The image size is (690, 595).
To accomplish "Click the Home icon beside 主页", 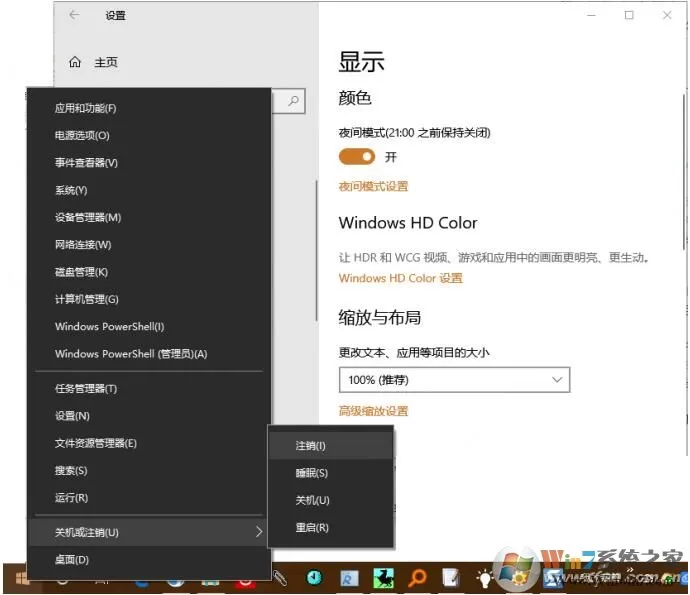I will point(75,62).
